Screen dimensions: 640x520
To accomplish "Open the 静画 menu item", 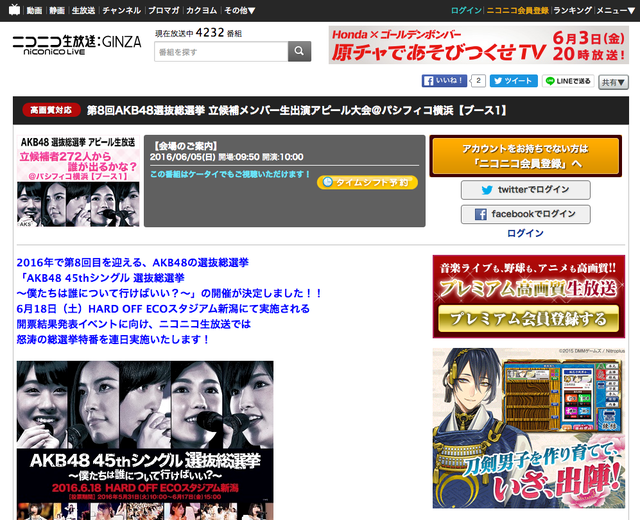I will coord(57,11).
